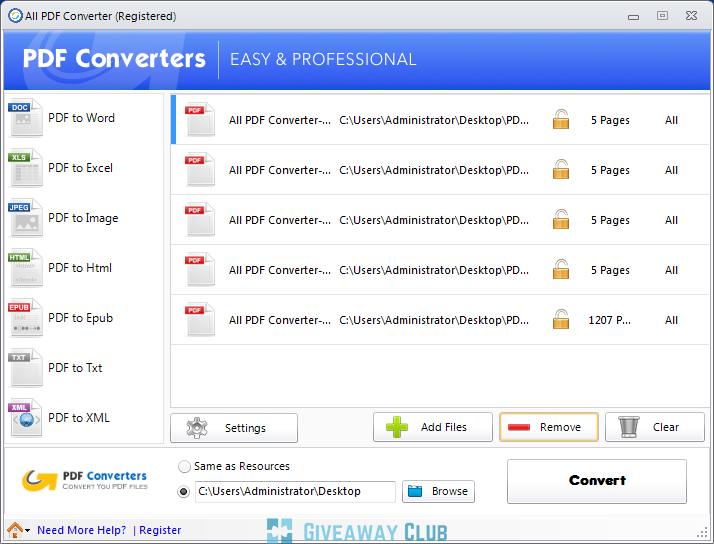
Task: Click '5 Pages' in the third row
Action: pos(610,220)
